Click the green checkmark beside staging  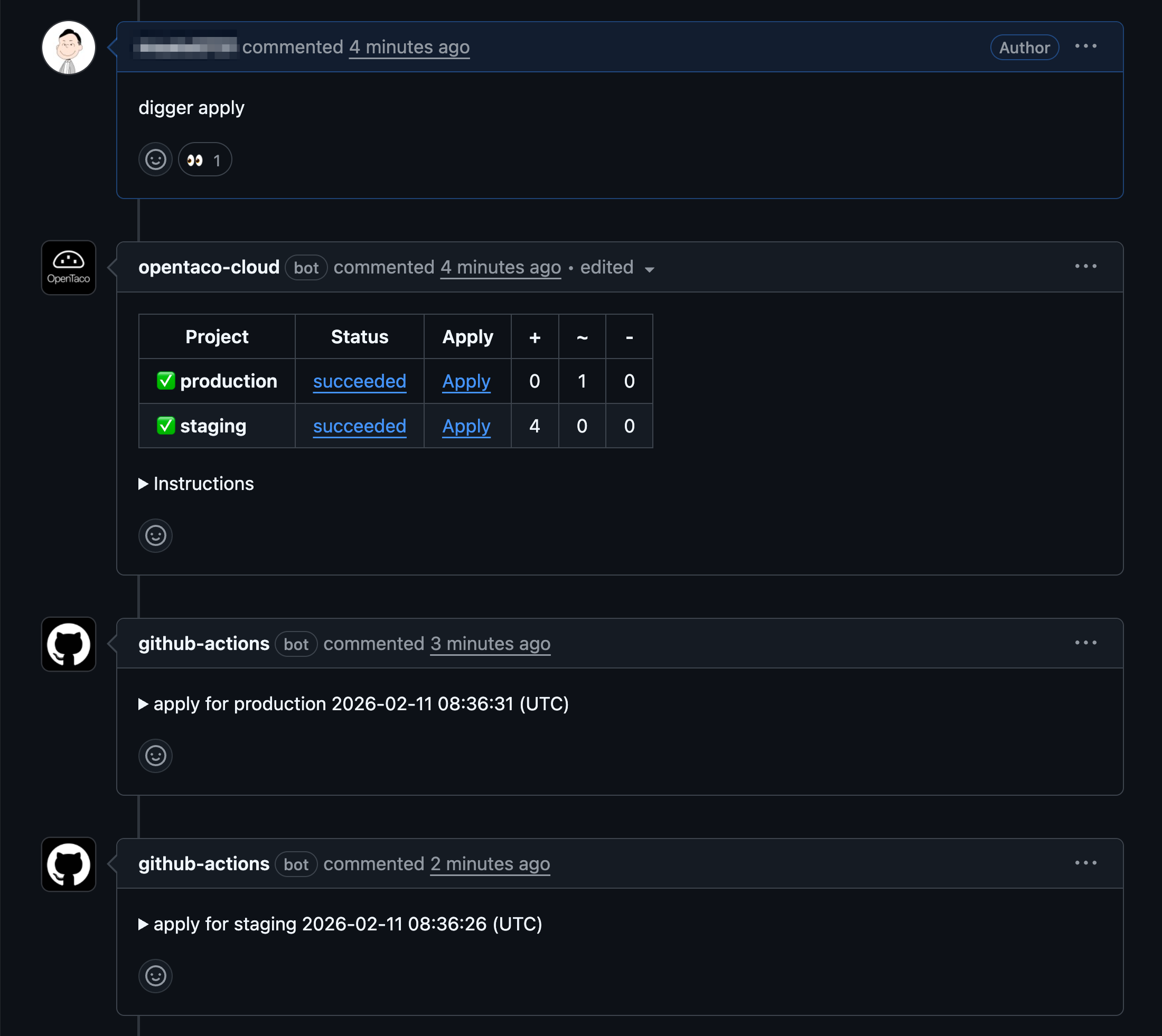tap(166, 425)
